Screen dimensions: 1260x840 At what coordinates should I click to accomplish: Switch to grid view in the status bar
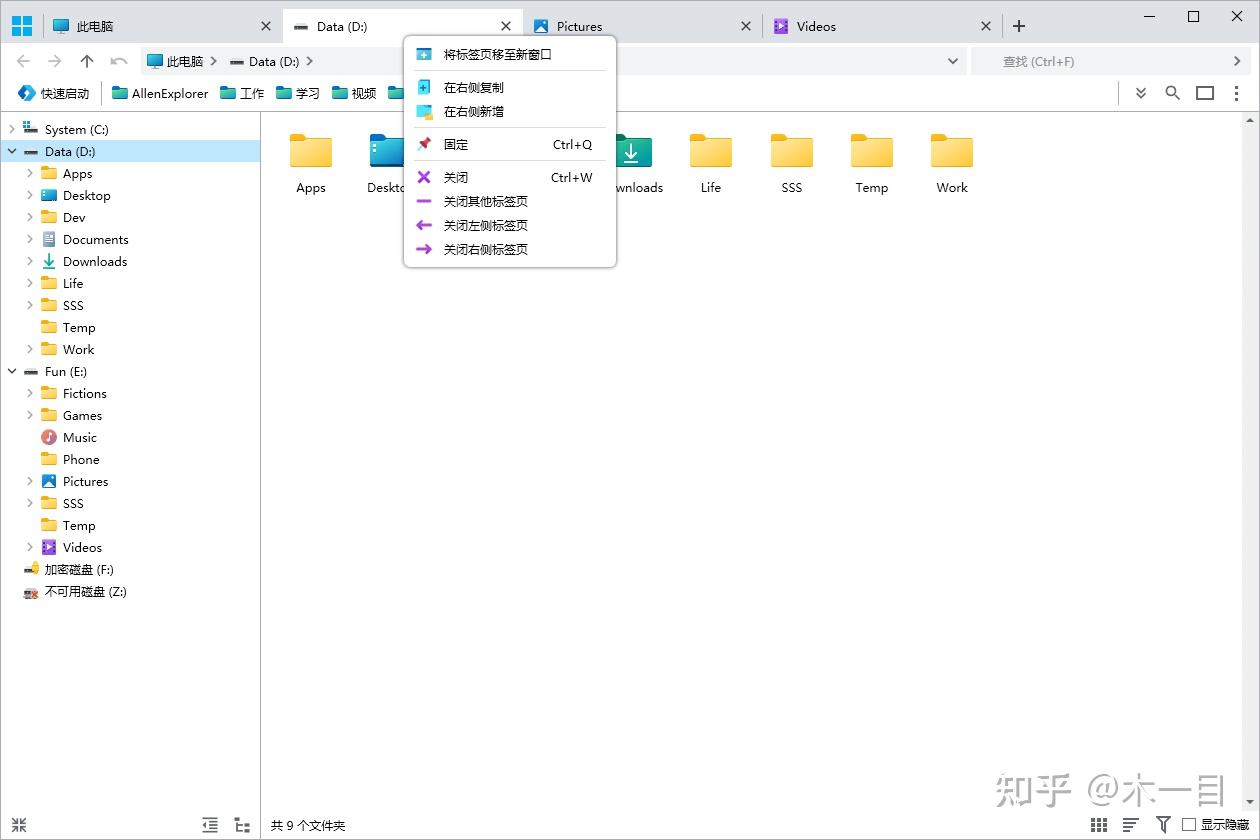(1098, 824)
